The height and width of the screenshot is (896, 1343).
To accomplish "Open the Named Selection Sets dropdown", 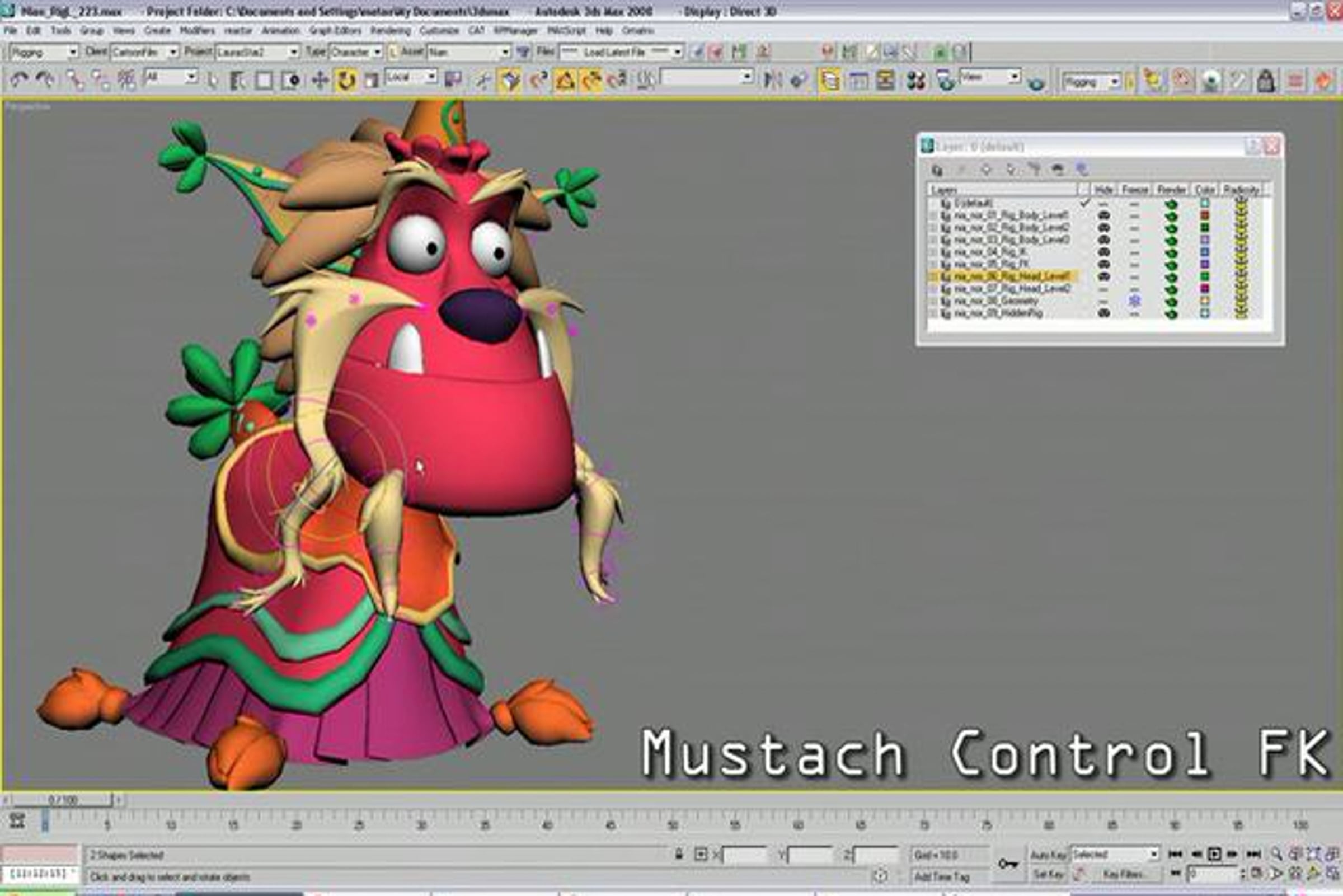I will (x=707, y=77).
